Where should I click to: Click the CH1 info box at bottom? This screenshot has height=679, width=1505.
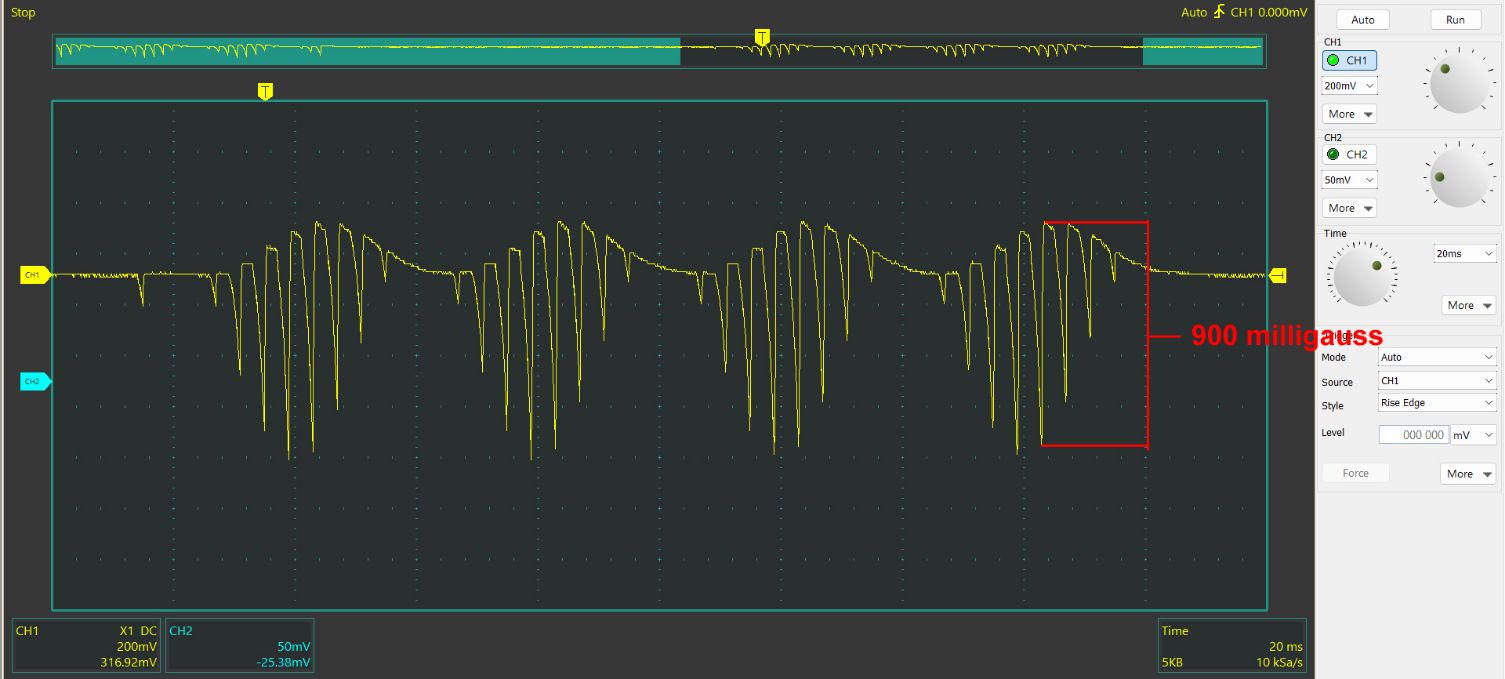click(x=87, y=646)
